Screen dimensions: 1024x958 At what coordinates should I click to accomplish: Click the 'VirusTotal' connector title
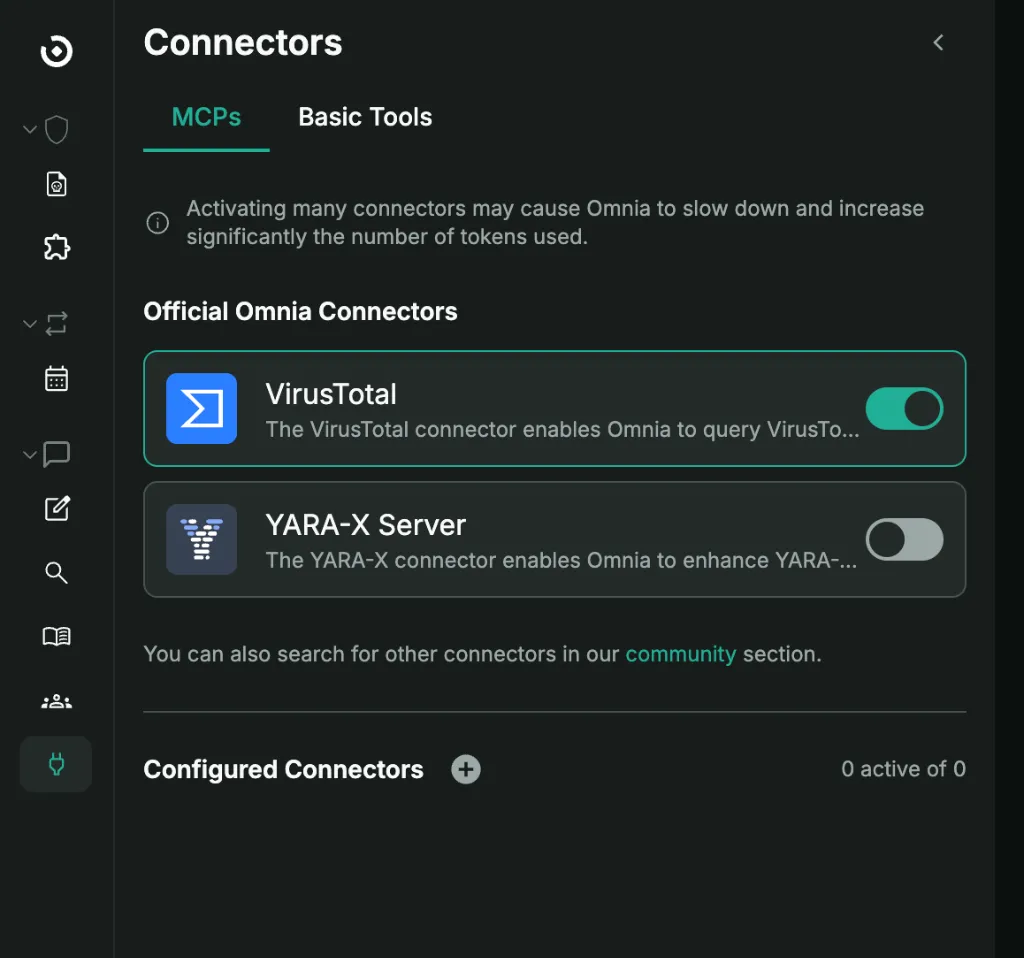coord(331,394)
